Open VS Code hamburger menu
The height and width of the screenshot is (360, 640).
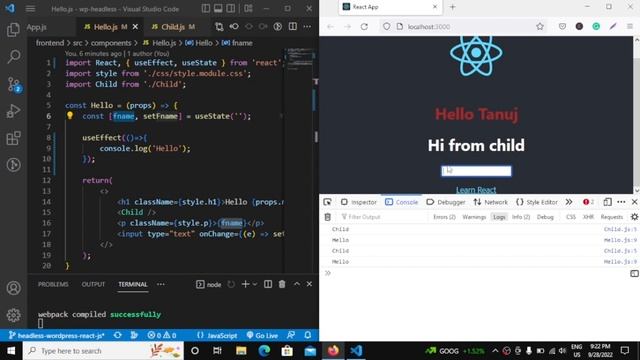pos(30,9)
